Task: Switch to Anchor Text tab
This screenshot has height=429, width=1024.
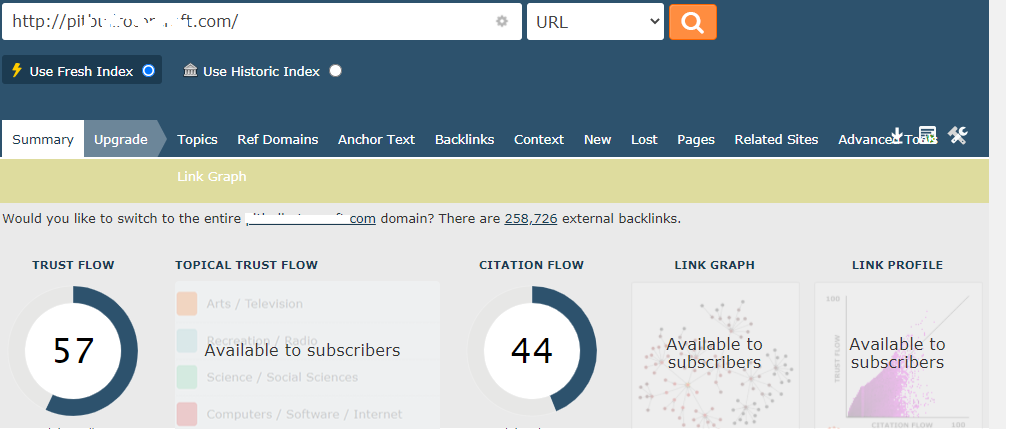Action: pos(376,140)
